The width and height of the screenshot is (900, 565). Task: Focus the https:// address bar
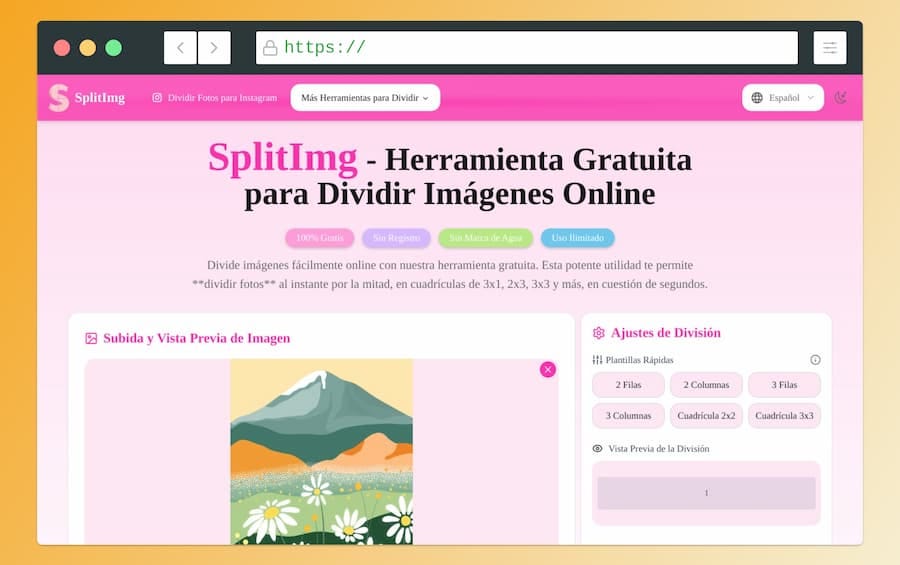[526, 48]
